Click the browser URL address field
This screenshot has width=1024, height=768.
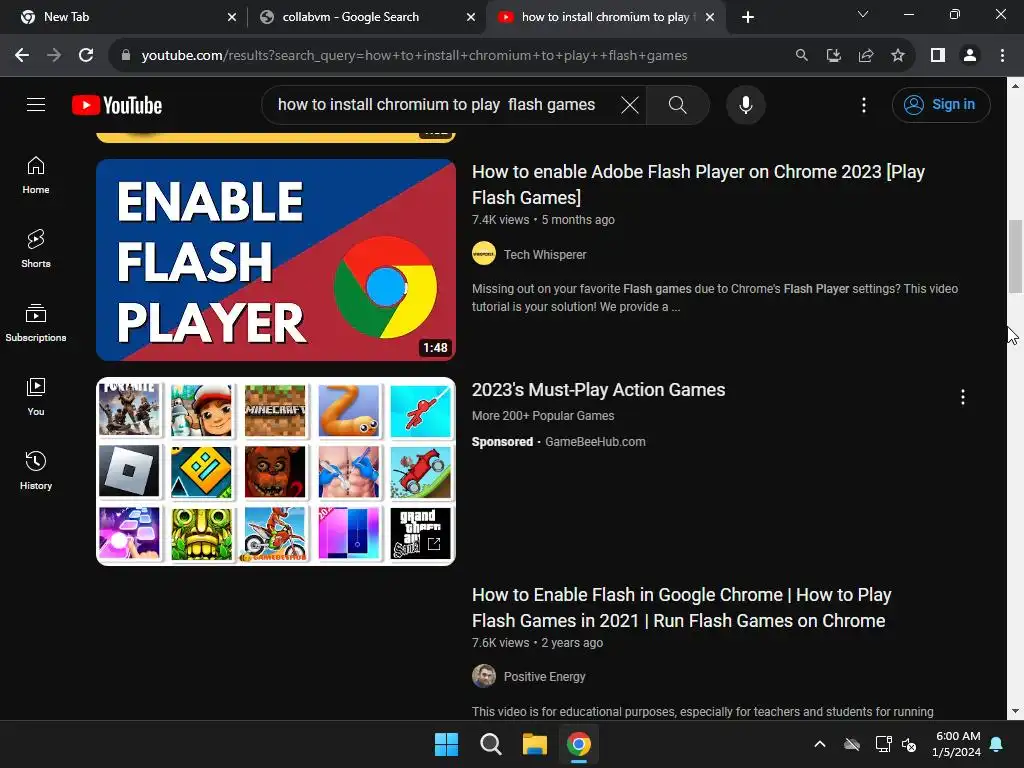click(414, 56)
